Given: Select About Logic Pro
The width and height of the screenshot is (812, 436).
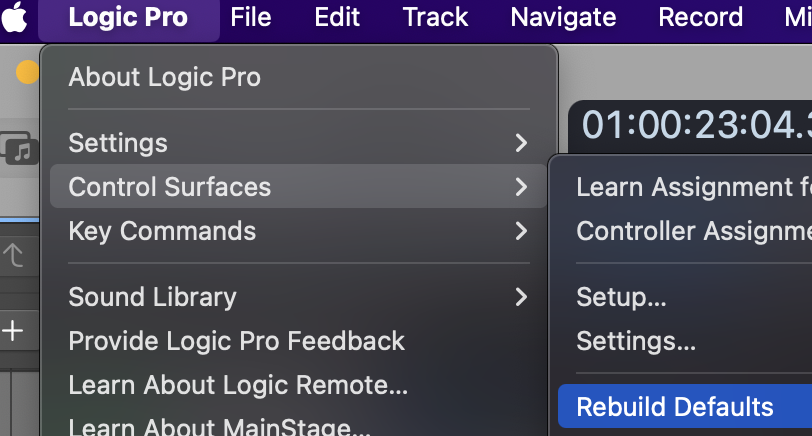Looking at the screenshot, I should [x=164, y=77].
